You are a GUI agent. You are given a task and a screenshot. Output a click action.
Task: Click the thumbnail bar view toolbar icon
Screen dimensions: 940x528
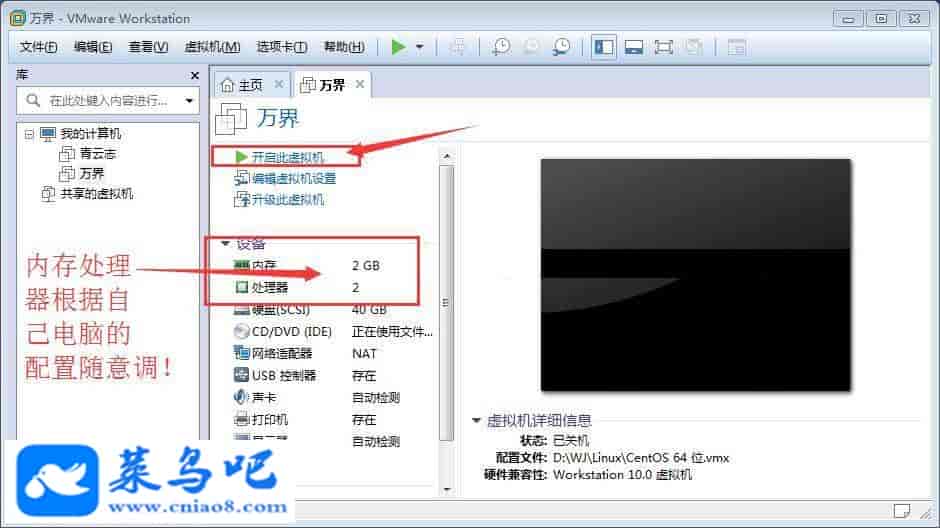coord(633,47)
